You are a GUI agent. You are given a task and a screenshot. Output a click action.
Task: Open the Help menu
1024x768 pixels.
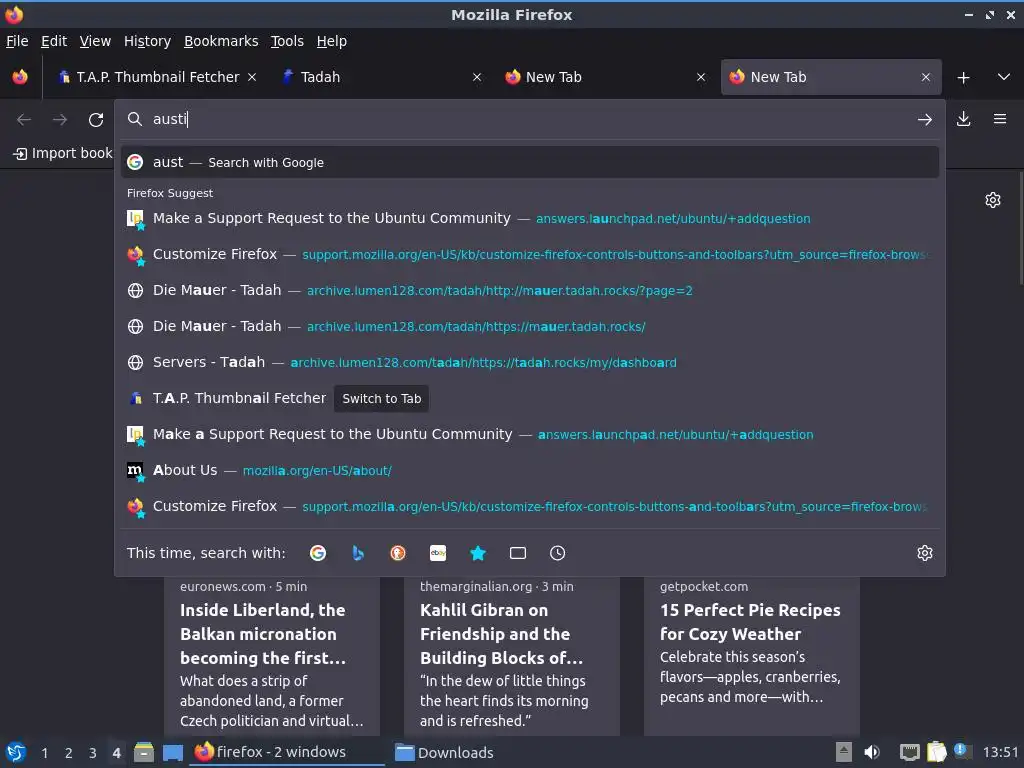click(x=331, y=41)
